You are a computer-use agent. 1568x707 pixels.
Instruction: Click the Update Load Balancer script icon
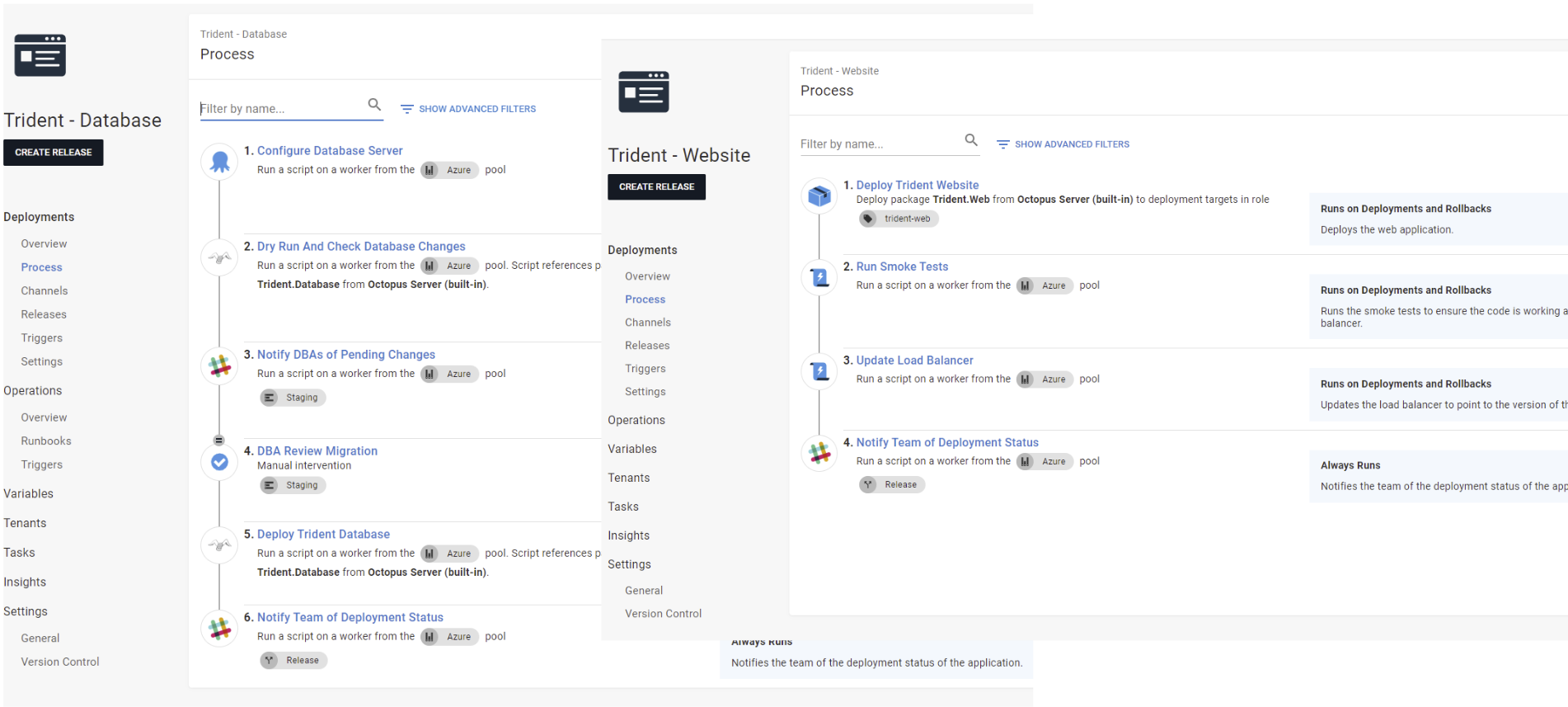[819, 371]
